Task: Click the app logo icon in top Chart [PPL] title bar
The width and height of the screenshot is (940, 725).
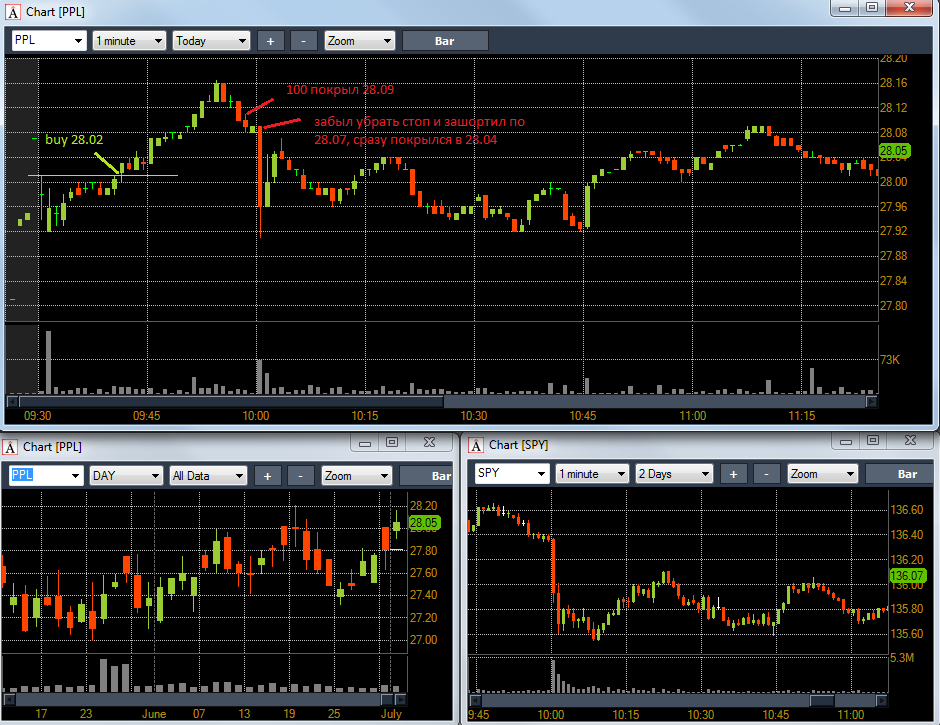Action: point(12,12)
